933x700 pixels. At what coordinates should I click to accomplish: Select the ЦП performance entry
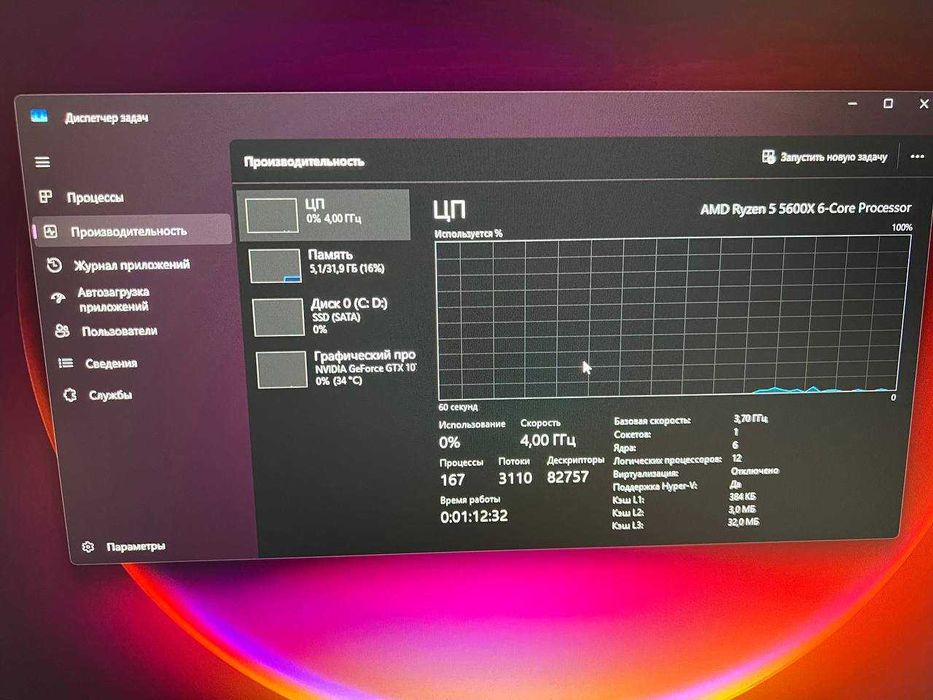pos(324,215)
